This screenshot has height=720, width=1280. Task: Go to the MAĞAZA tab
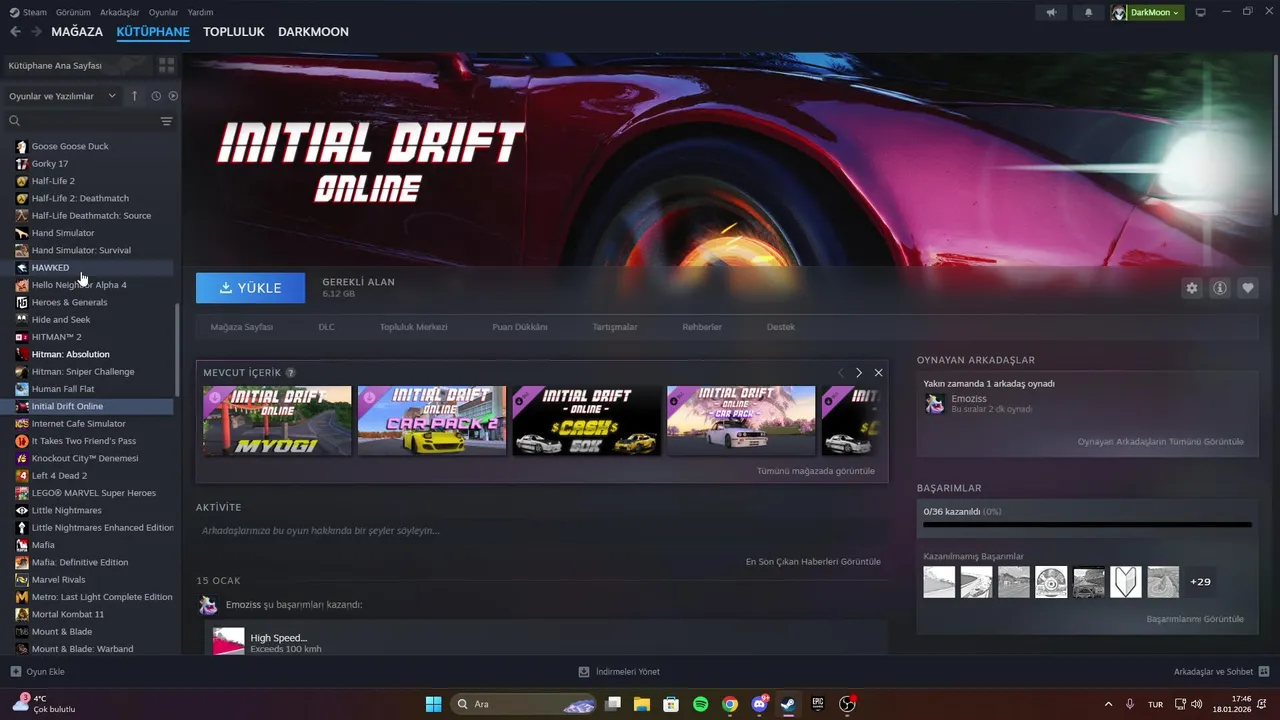[77, 32]
